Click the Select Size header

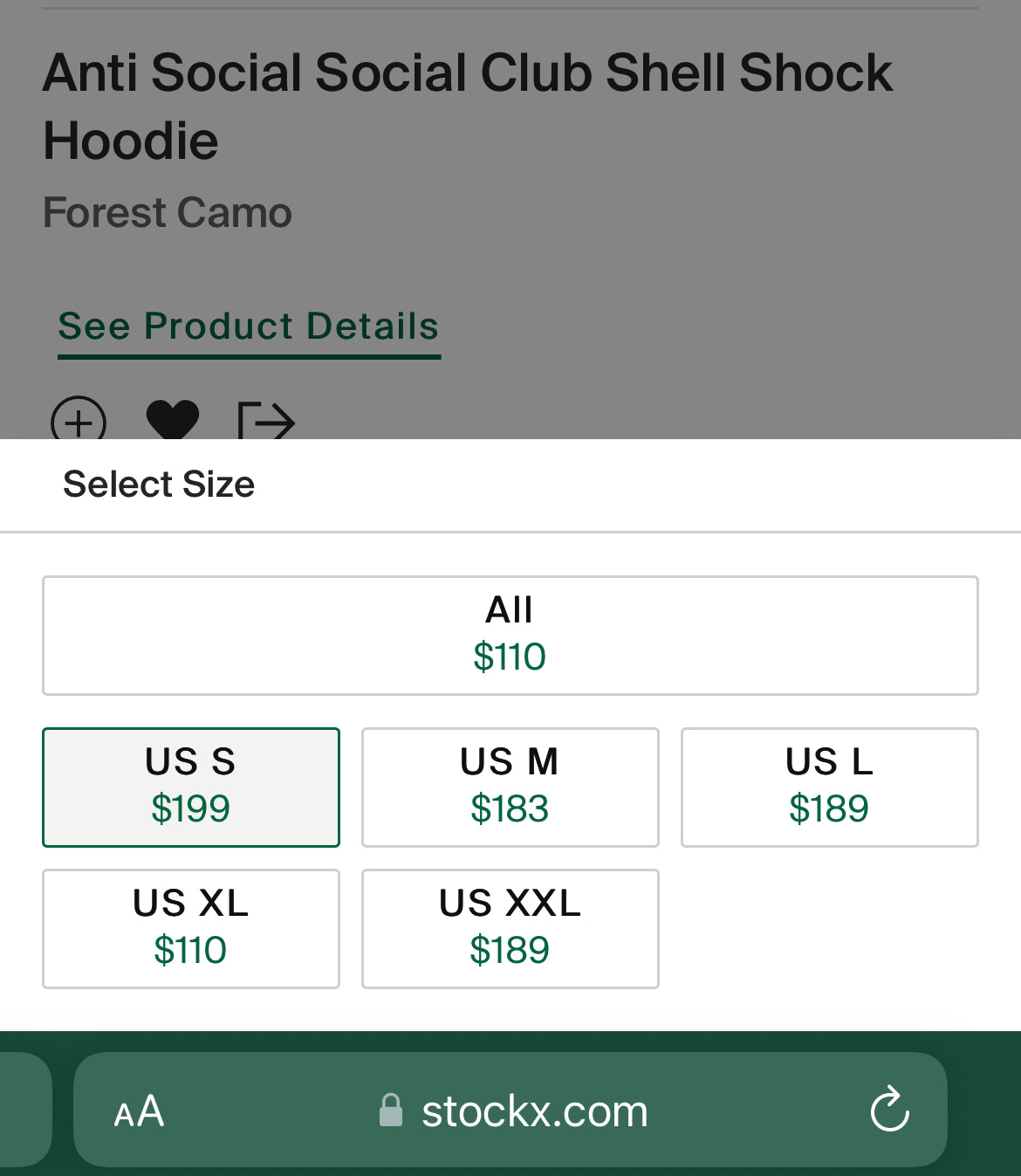point(159,485)
